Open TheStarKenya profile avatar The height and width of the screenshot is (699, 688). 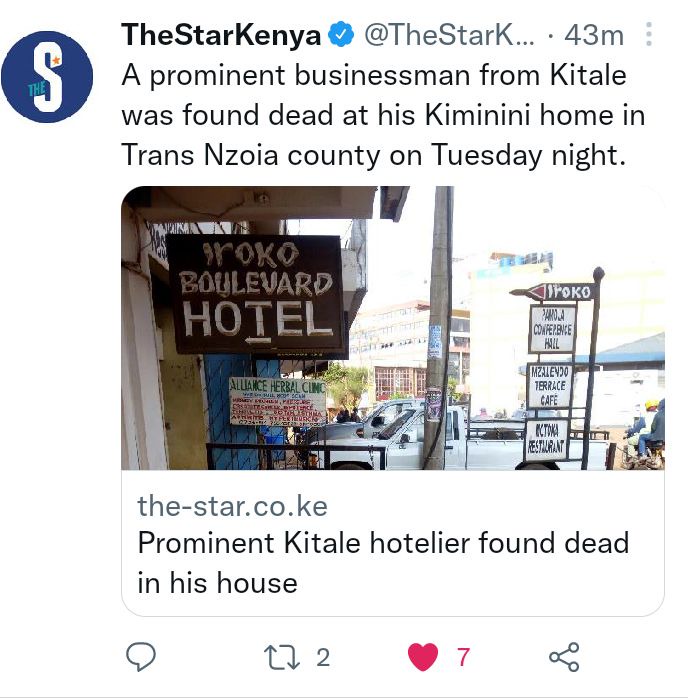47,77
